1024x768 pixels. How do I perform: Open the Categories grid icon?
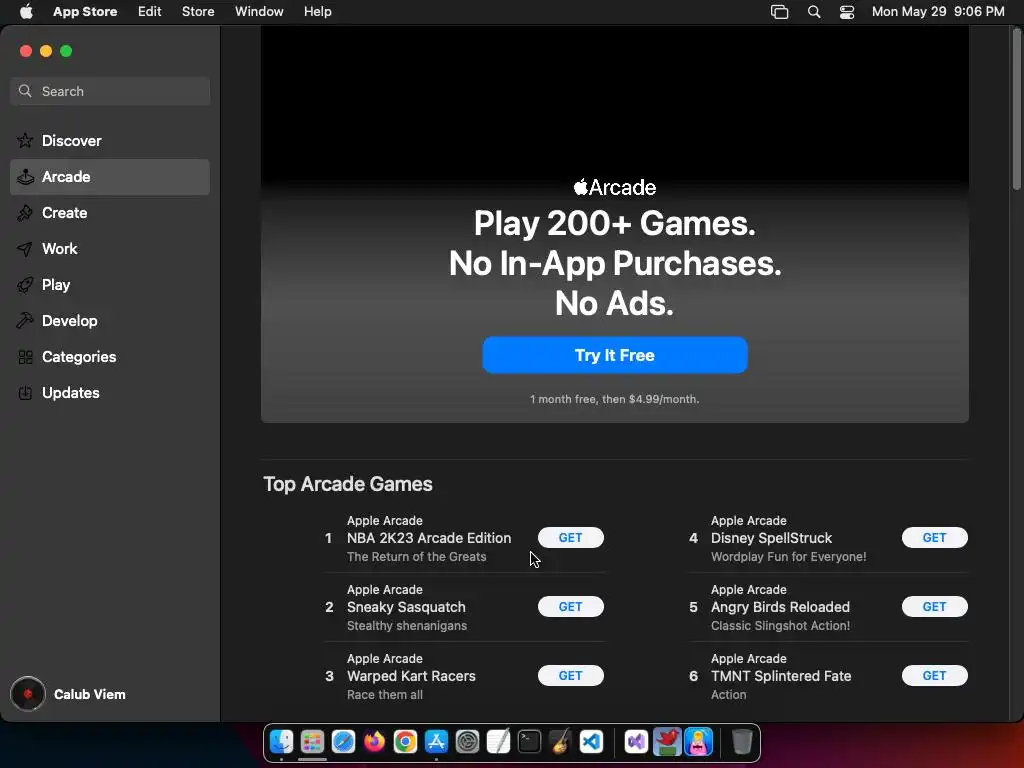pyautogui.click(x=25, y=357)
